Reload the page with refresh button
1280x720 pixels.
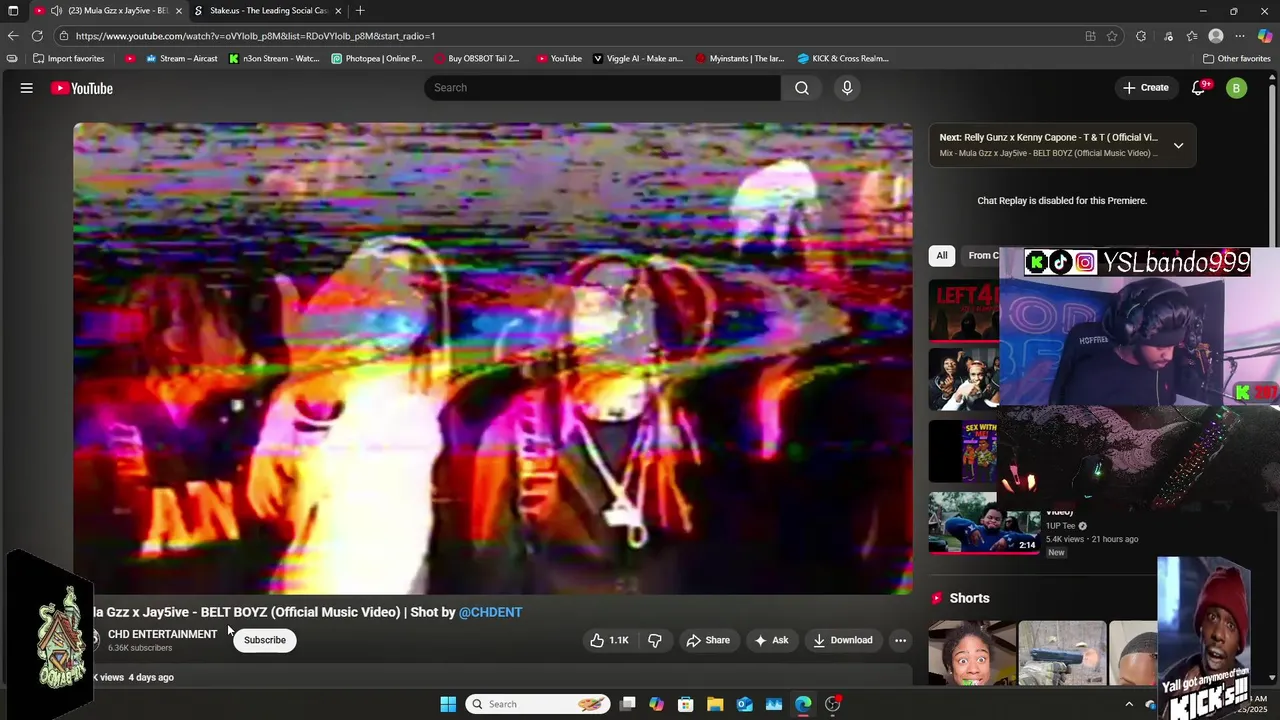[x=37, y=36]
